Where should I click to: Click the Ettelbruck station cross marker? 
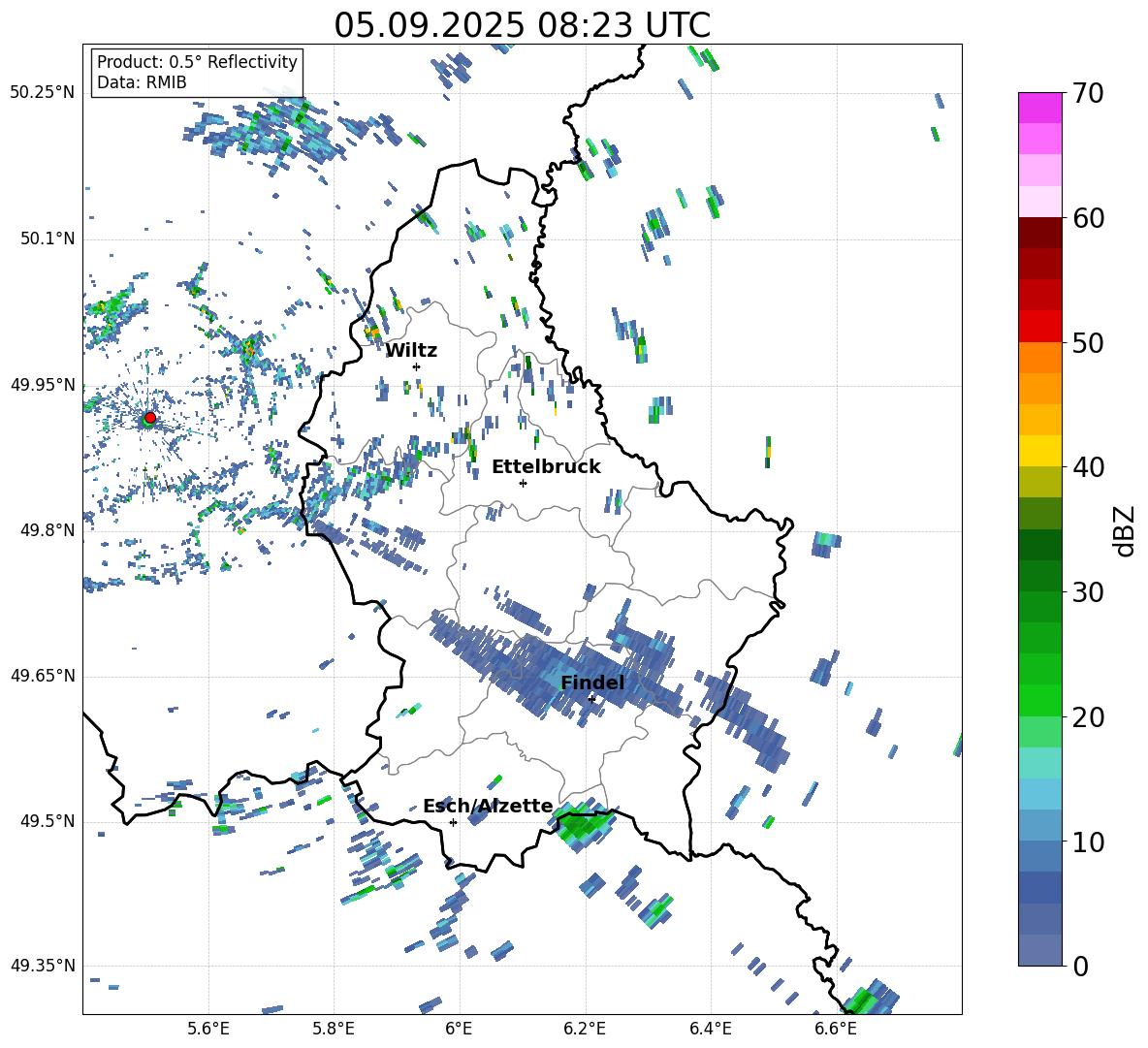523,483
